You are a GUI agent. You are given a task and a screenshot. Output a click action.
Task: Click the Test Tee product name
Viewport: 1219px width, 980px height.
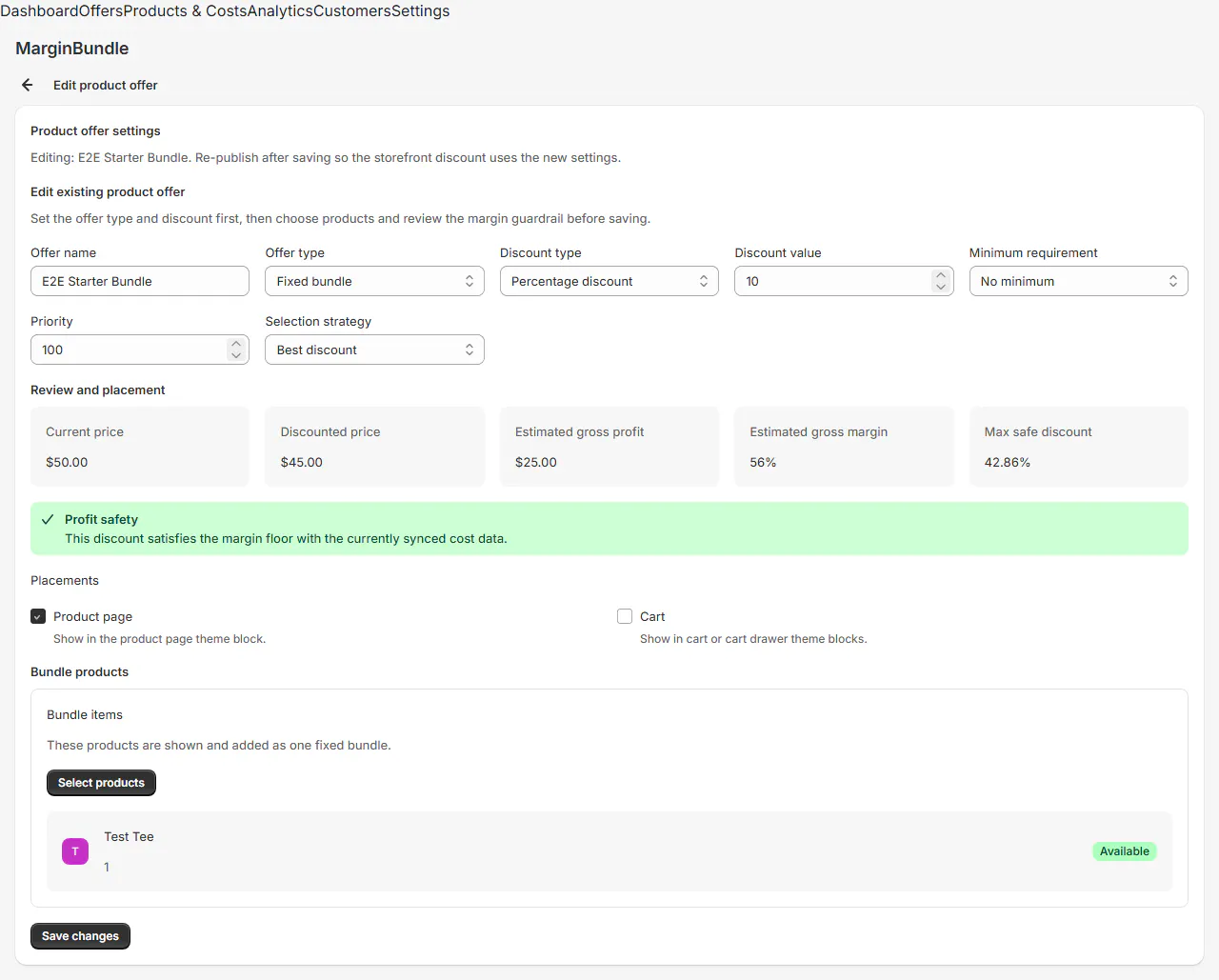pyautogui.click(x=129, y=836)
